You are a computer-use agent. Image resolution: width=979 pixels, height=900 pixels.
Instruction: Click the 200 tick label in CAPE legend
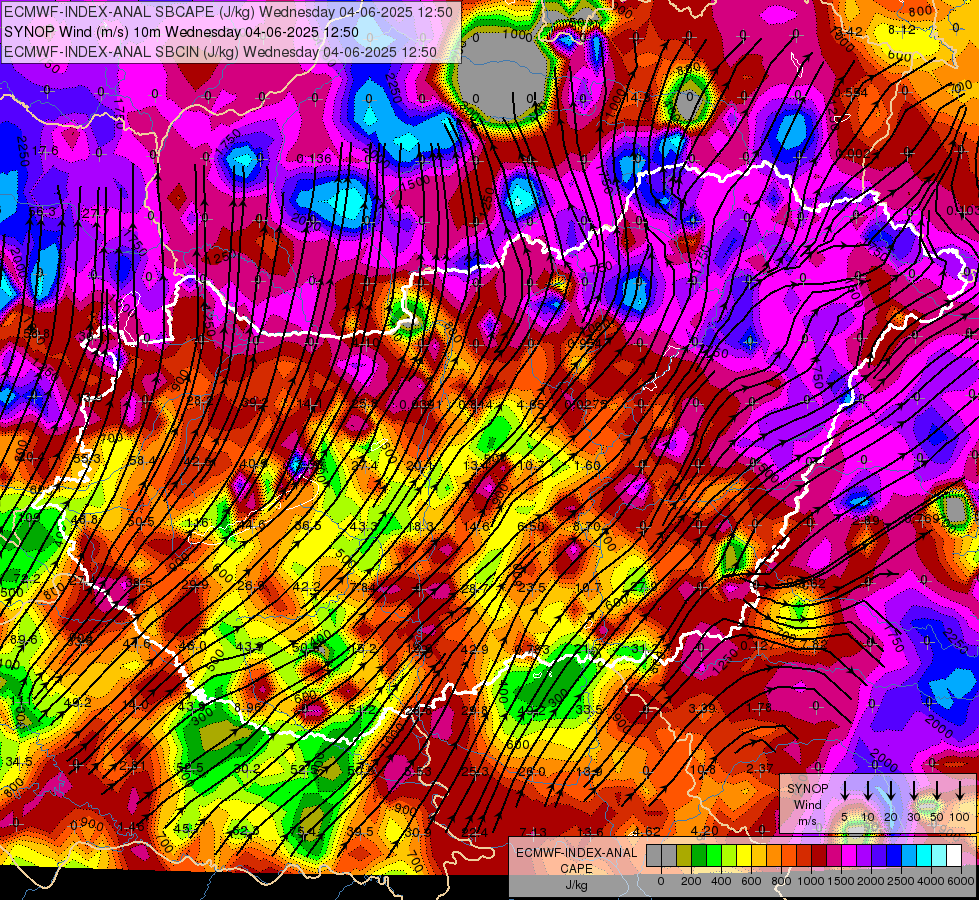coord(691,881)
